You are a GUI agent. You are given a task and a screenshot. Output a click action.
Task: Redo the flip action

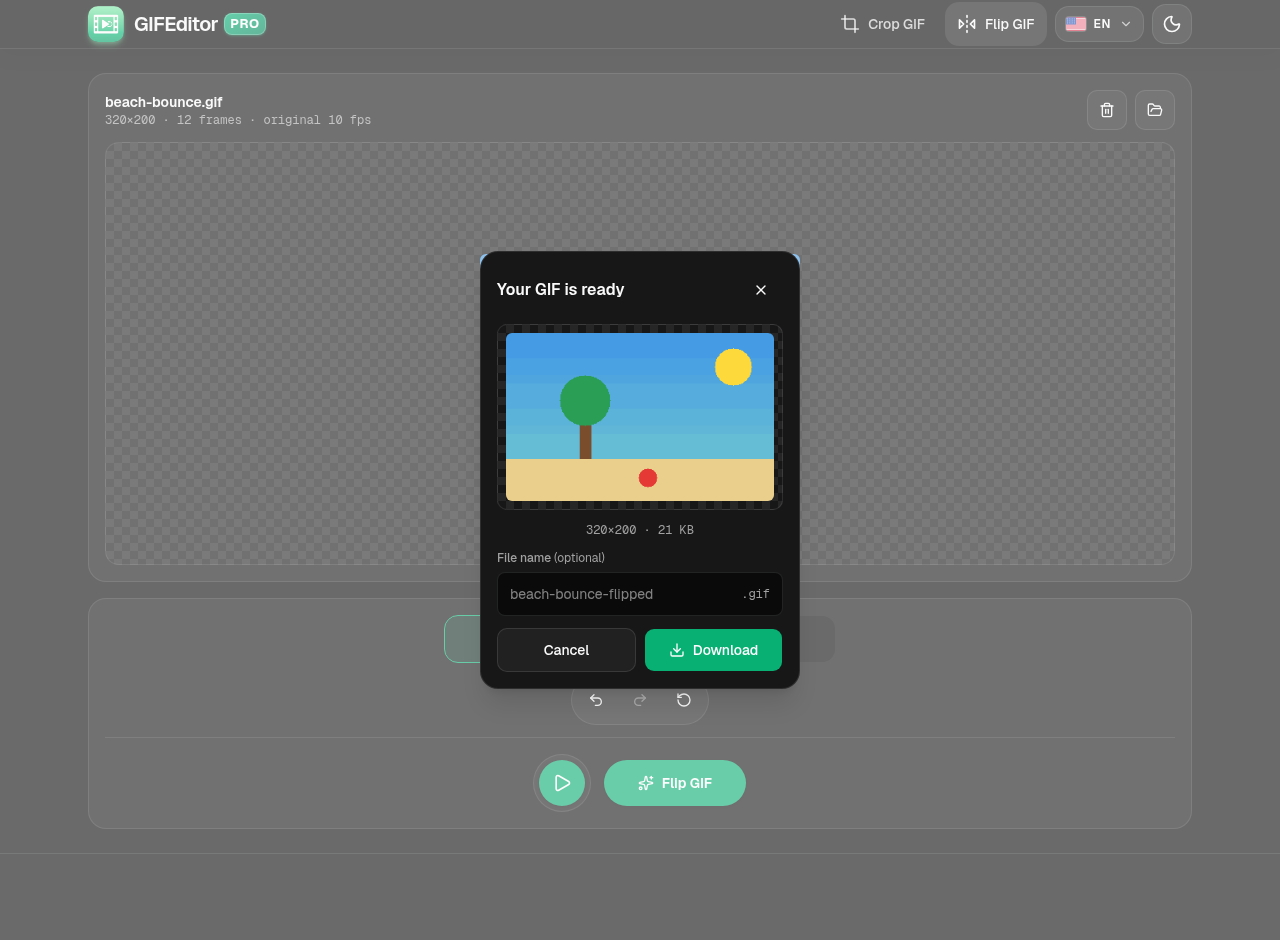[640, 700]
